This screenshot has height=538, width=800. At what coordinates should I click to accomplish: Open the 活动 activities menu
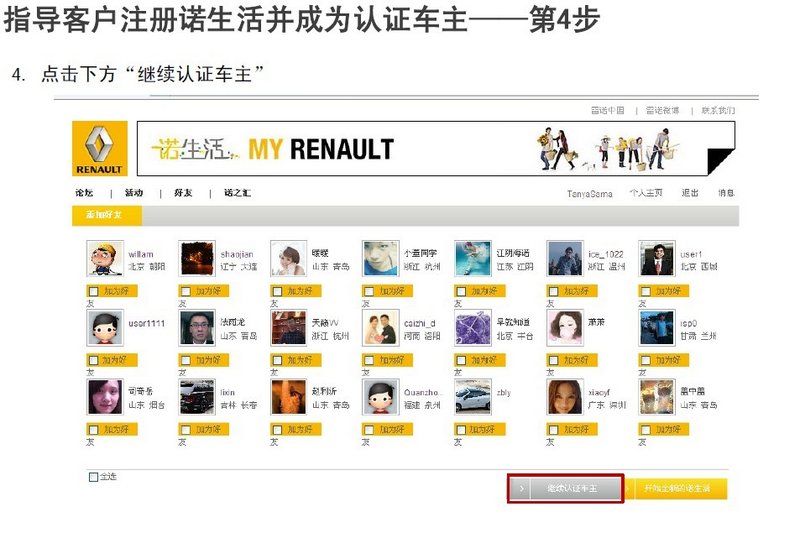pyautogui.click(x=134, y=193)
